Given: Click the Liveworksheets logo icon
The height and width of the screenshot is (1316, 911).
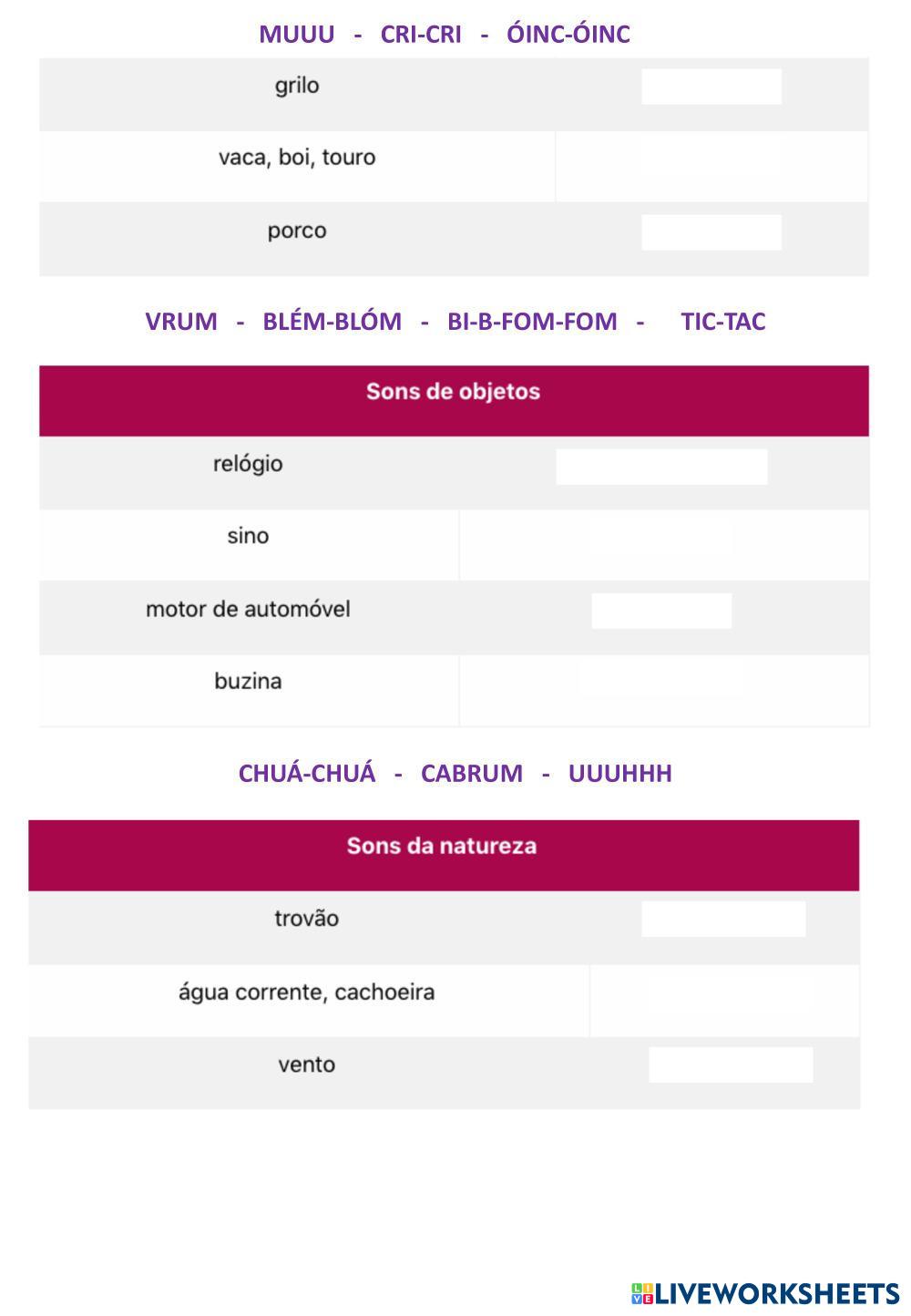Looking at the screenshot, I should click(x=642, y=1293).
